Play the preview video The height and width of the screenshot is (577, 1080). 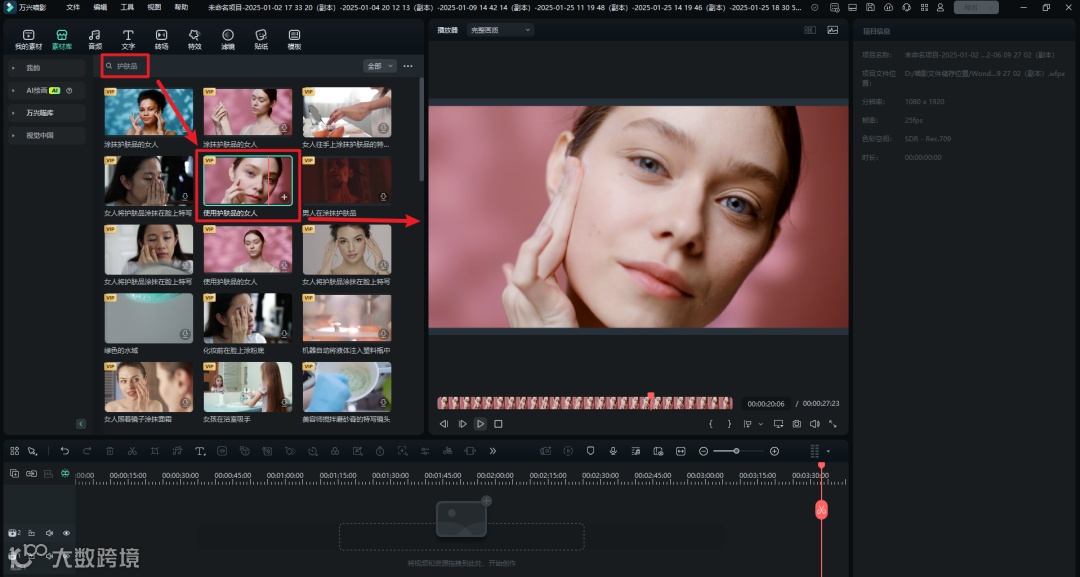coord(480,424)
